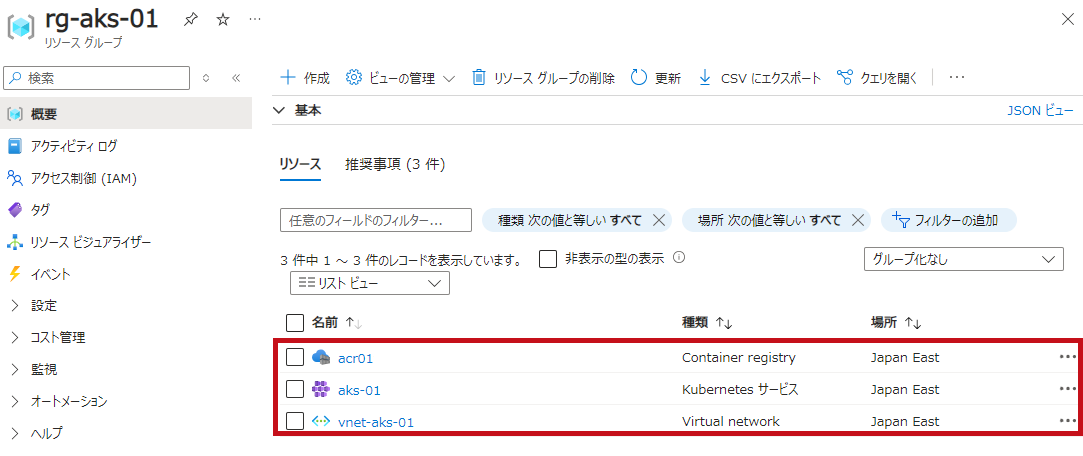The width and height of the screenshot is (1083, 456).
Task: Click the aks-01 Kubernetes icon
Action: click(321, 390)
